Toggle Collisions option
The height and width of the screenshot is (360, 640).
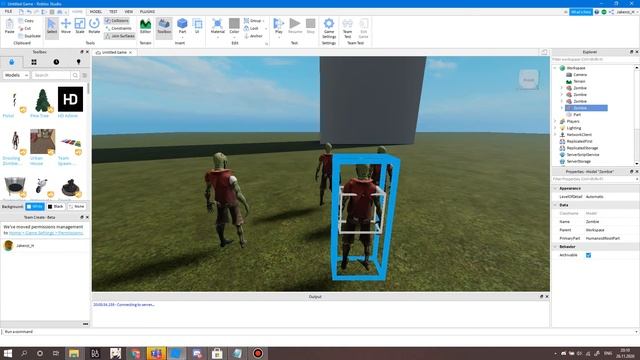117,21
